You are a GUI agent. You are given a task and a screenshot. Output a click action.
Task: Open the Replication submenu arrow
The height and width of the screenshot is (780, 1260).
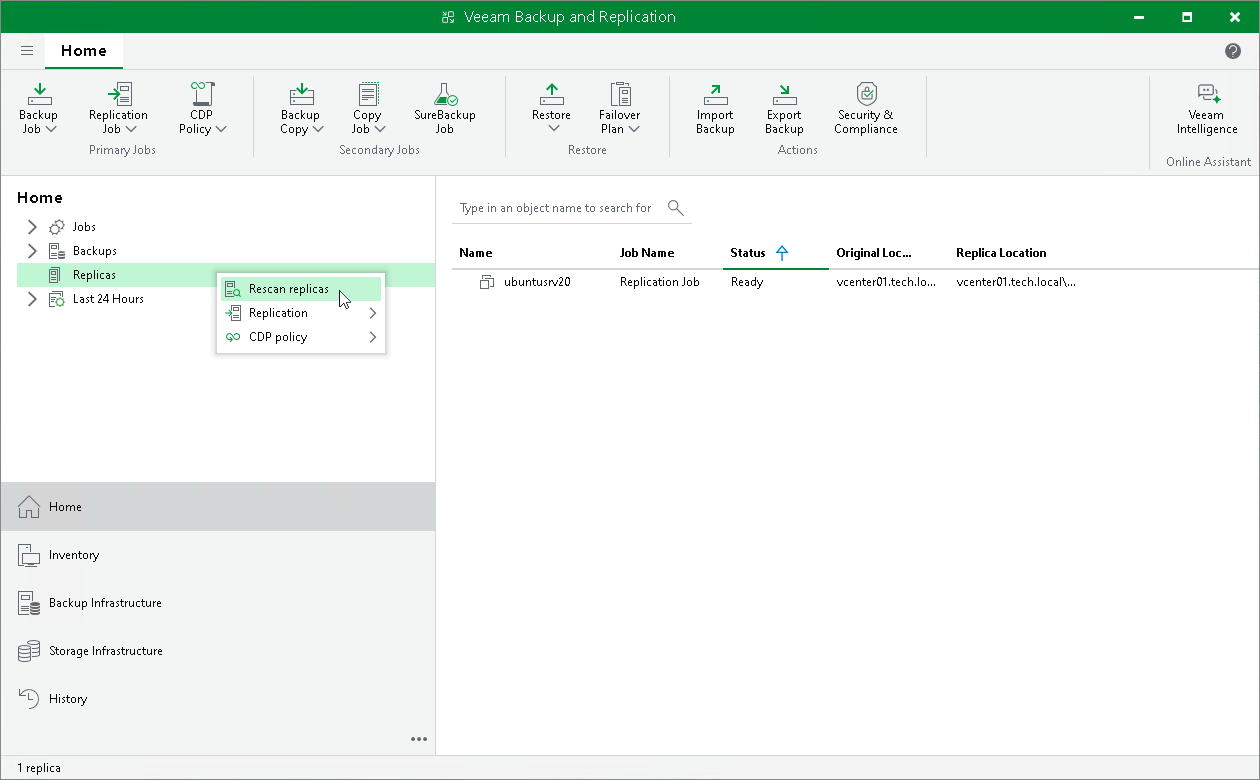[373, 313]
